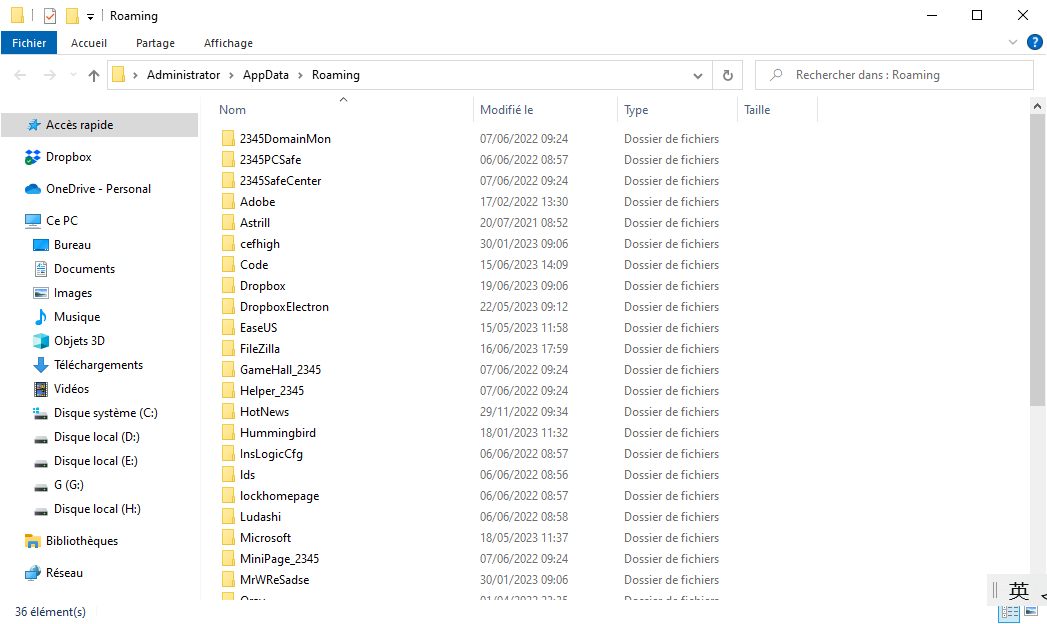Screen dimensions: 1047x624
Task: Expand the chevron after Administrator in path
Action: coord(231,75)
